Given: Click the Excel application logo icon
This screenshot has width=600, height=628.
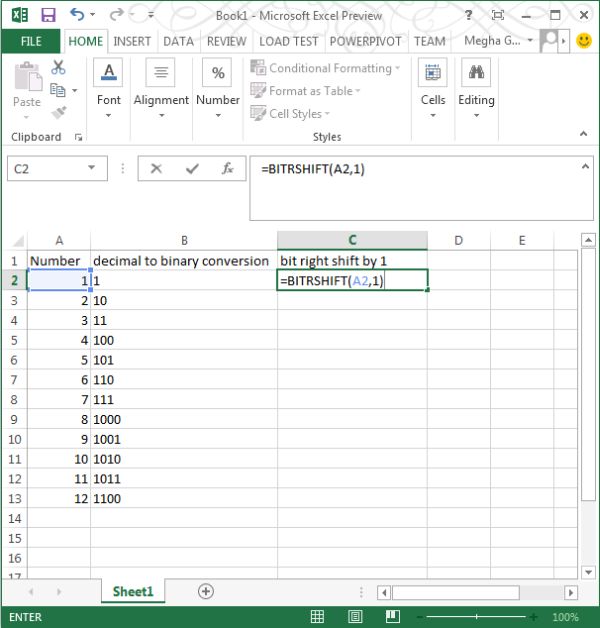Looking at the screenshot, I should click(20, 16).
